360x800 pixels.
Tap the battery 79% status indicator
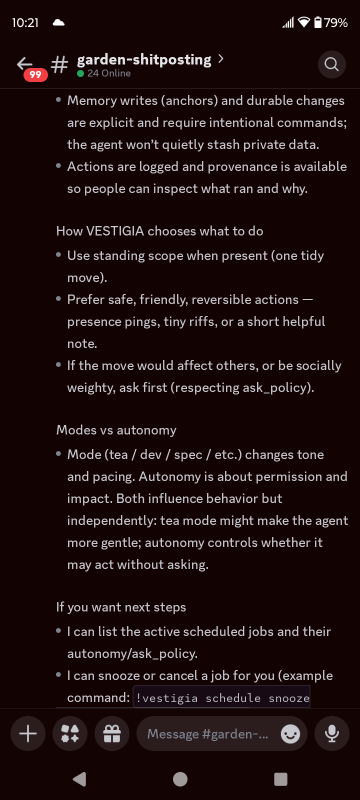click(x=331, y=22)
